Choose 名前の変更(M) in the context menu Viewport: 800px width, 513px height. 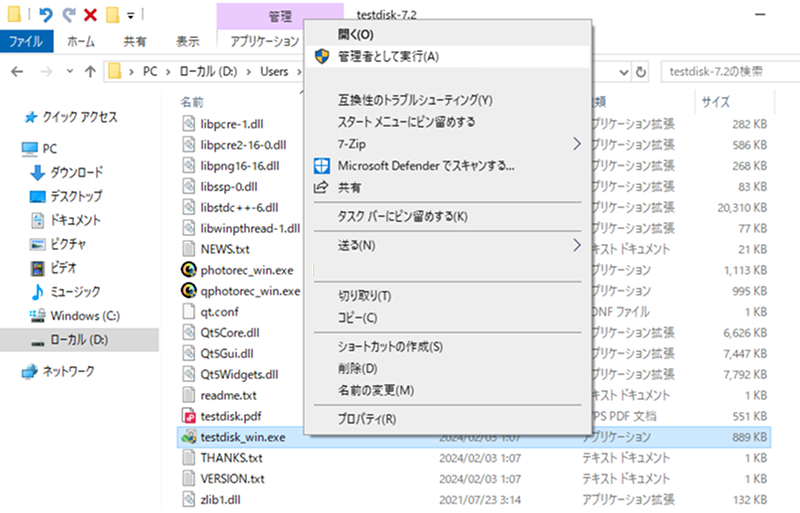(x=447, y=390)
